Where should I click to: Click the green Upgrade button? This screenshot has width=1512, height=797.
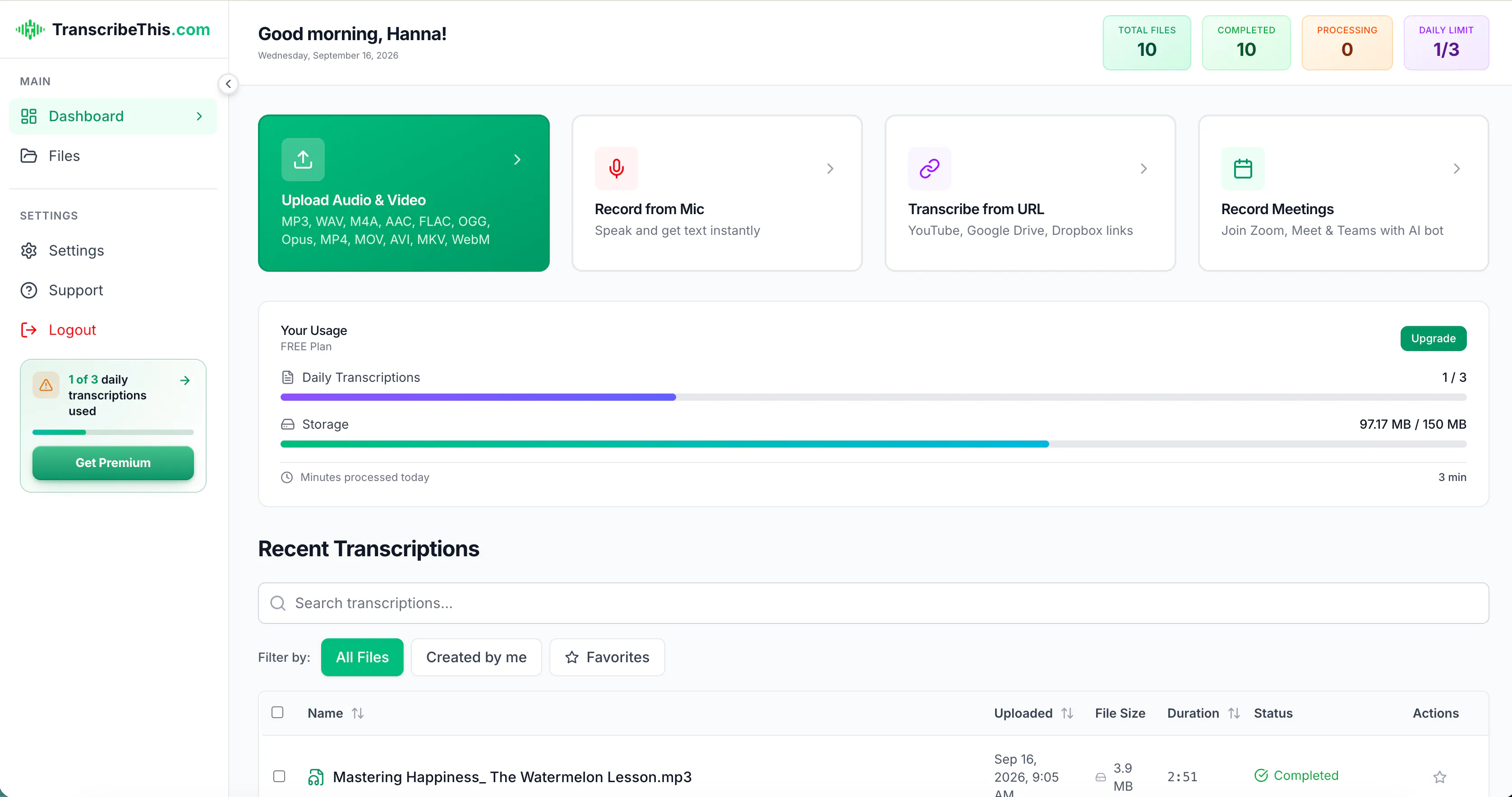click(x=1434, y=339)
